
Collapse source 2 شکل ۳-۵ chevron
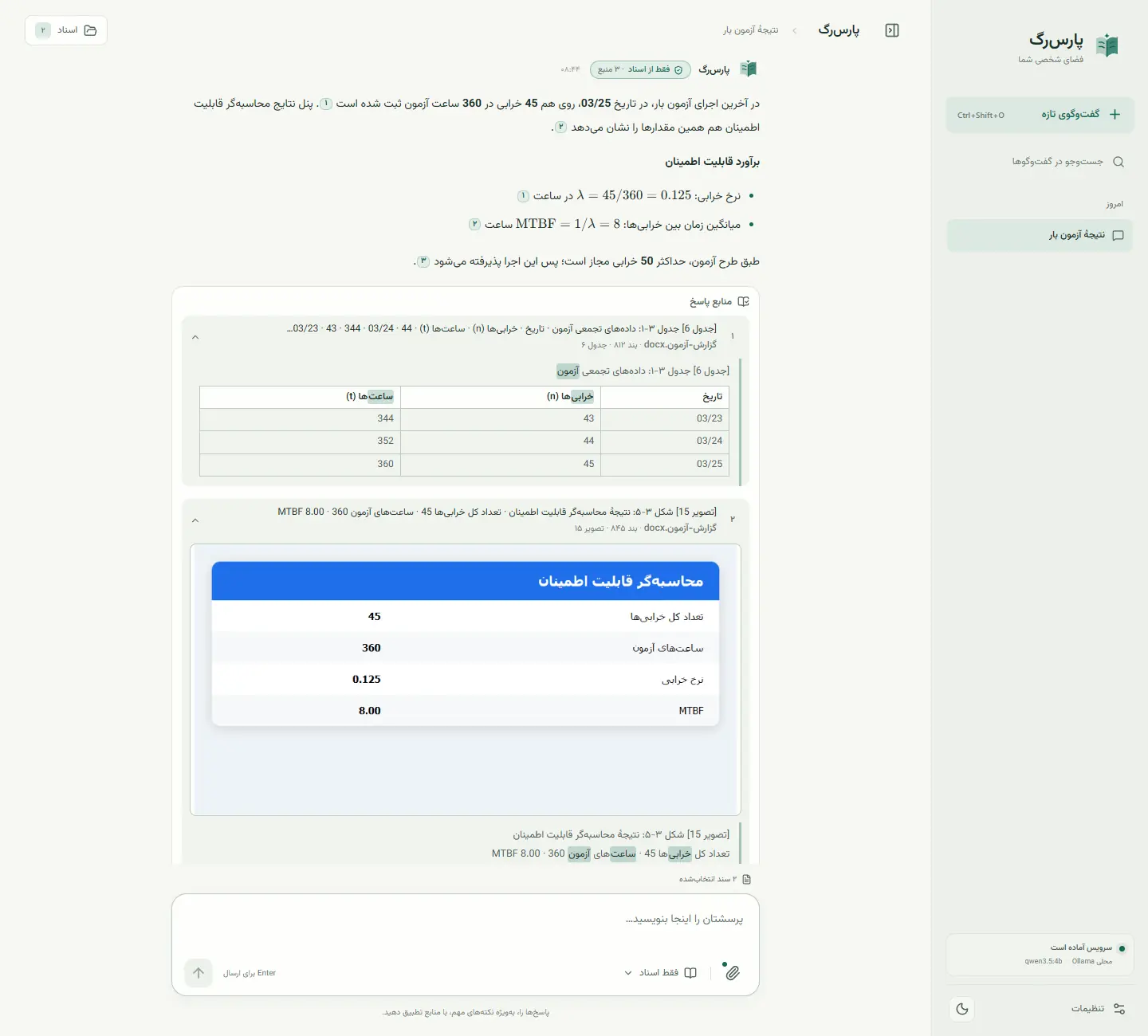tap(195, 520)
